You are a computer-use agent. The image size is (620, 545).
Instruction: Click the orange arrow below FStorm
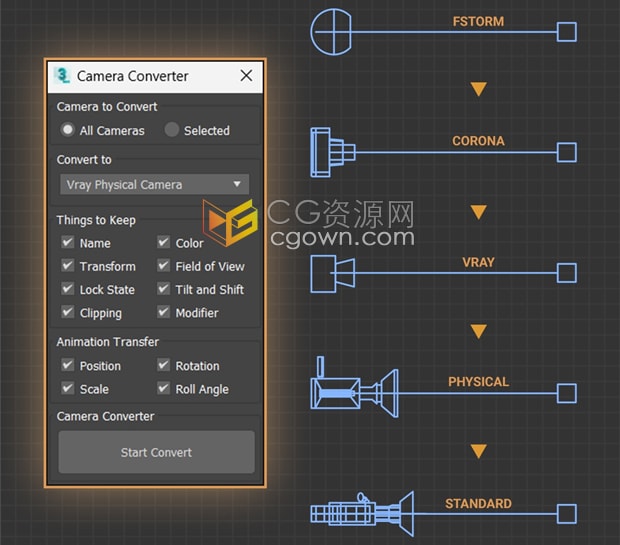click(478, 90)
